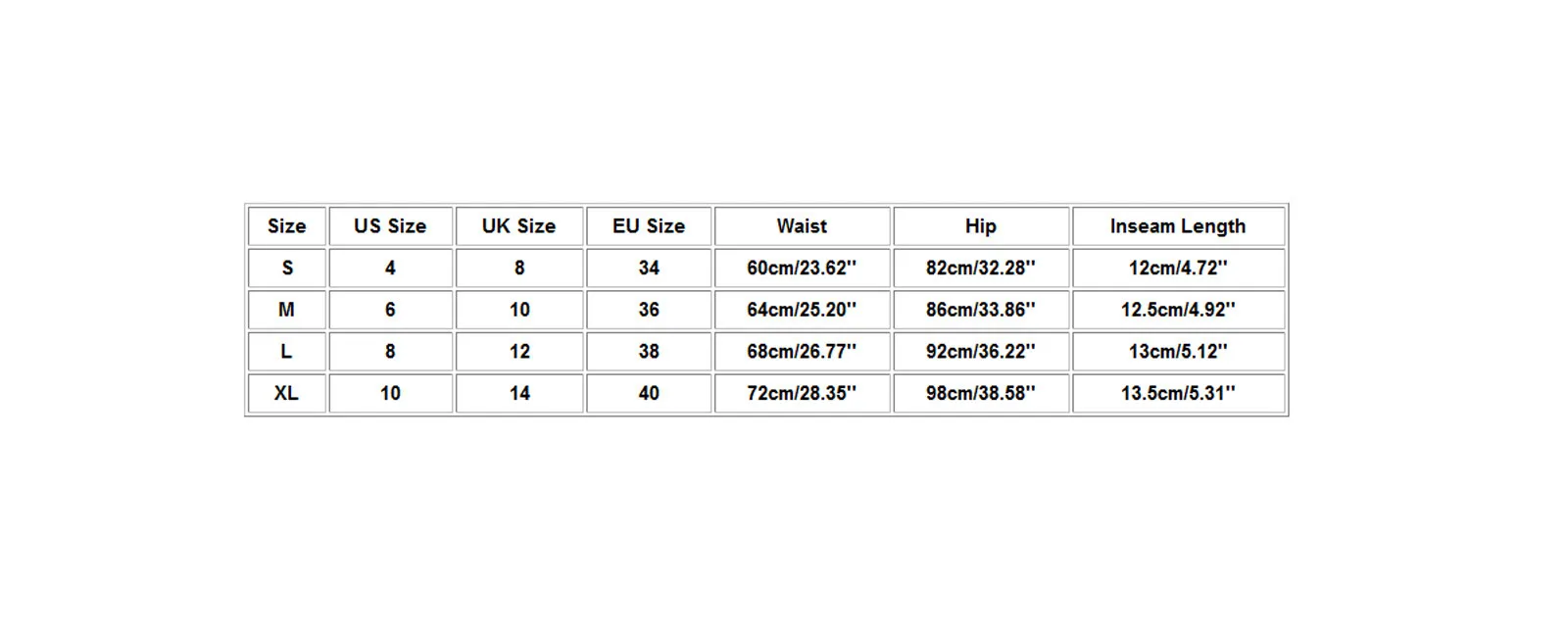Select the M size row label
The height and width of the screenshot is (635, 1568).
click(x=286, y=310)
